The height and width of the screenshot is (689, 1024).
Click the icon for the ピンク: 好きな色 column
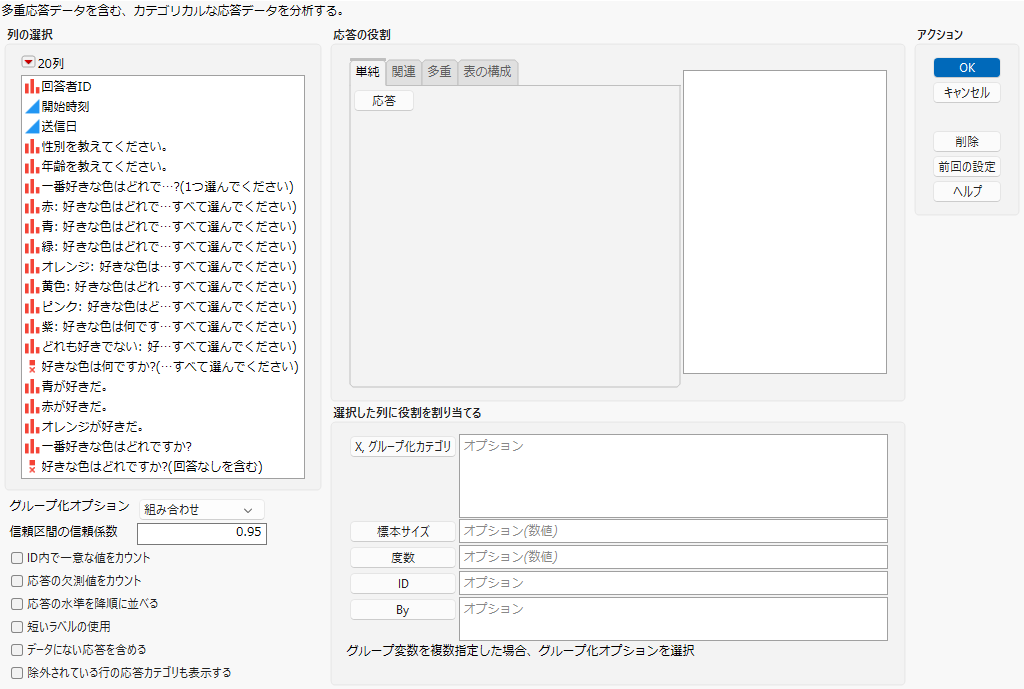click(31, 306)
